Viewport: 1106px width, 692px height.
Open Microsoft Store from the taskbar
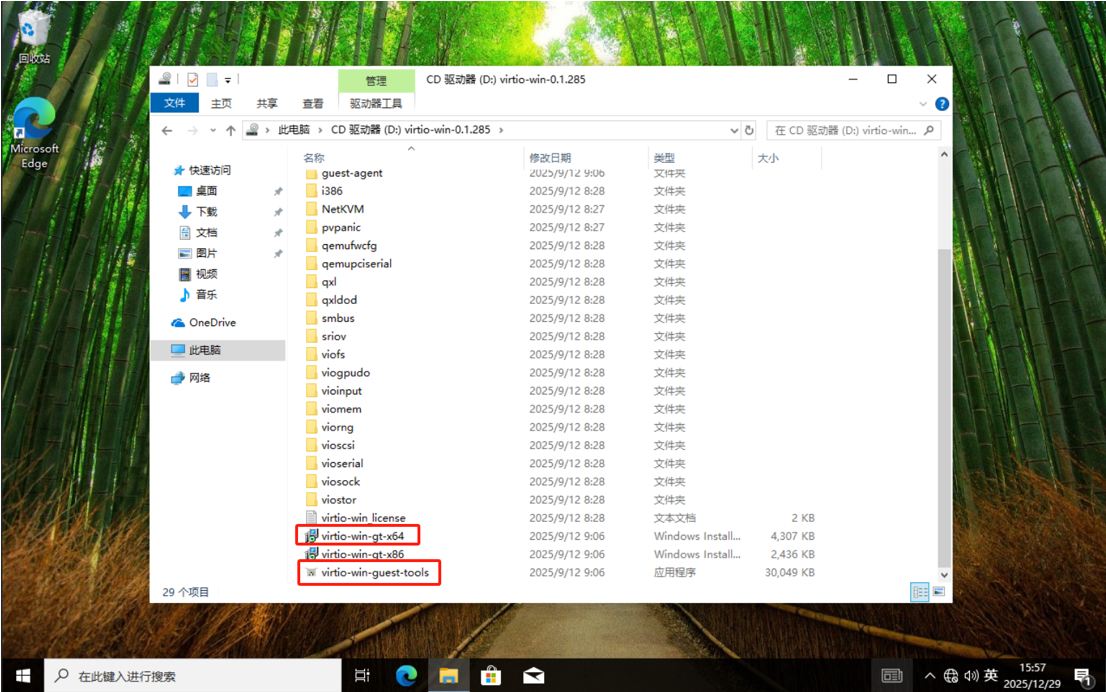click(x=490, y=676)
